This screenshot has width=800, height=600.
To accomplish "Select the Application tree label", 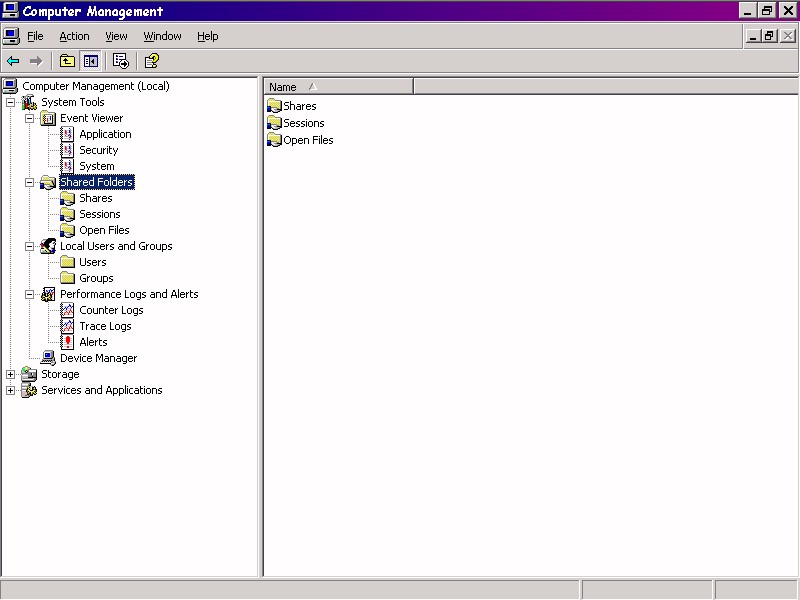I will tap(105, 134).
